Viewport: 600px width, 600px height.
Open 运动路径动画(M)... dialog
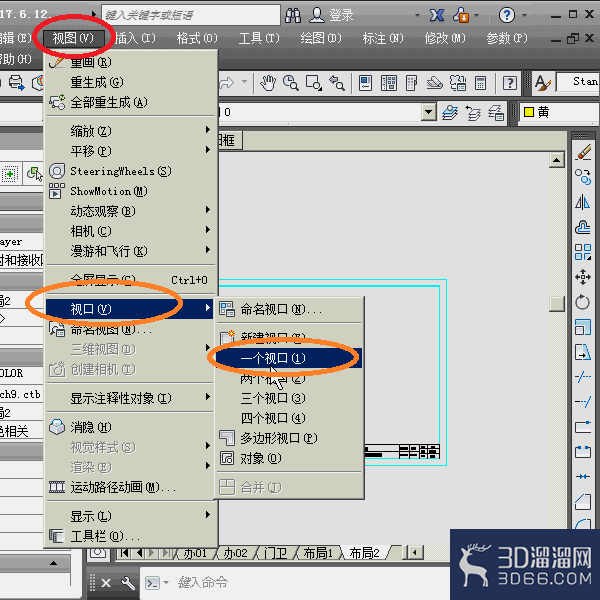pyautogui.click(x=130, y=487)
